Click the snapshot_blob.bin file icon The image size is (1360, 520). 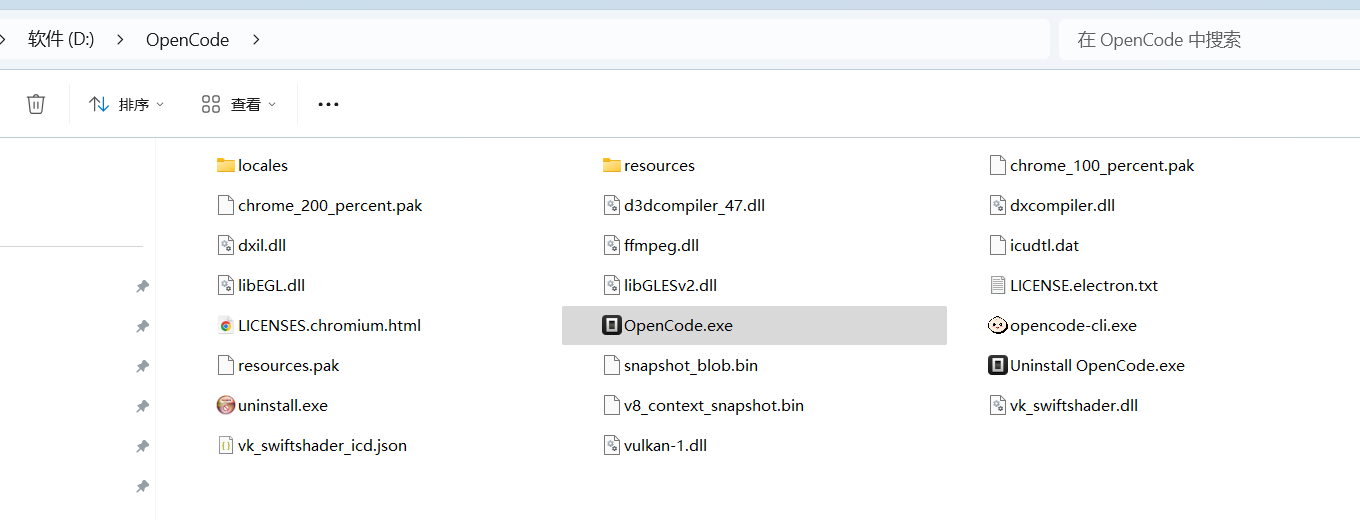point(612,365)
